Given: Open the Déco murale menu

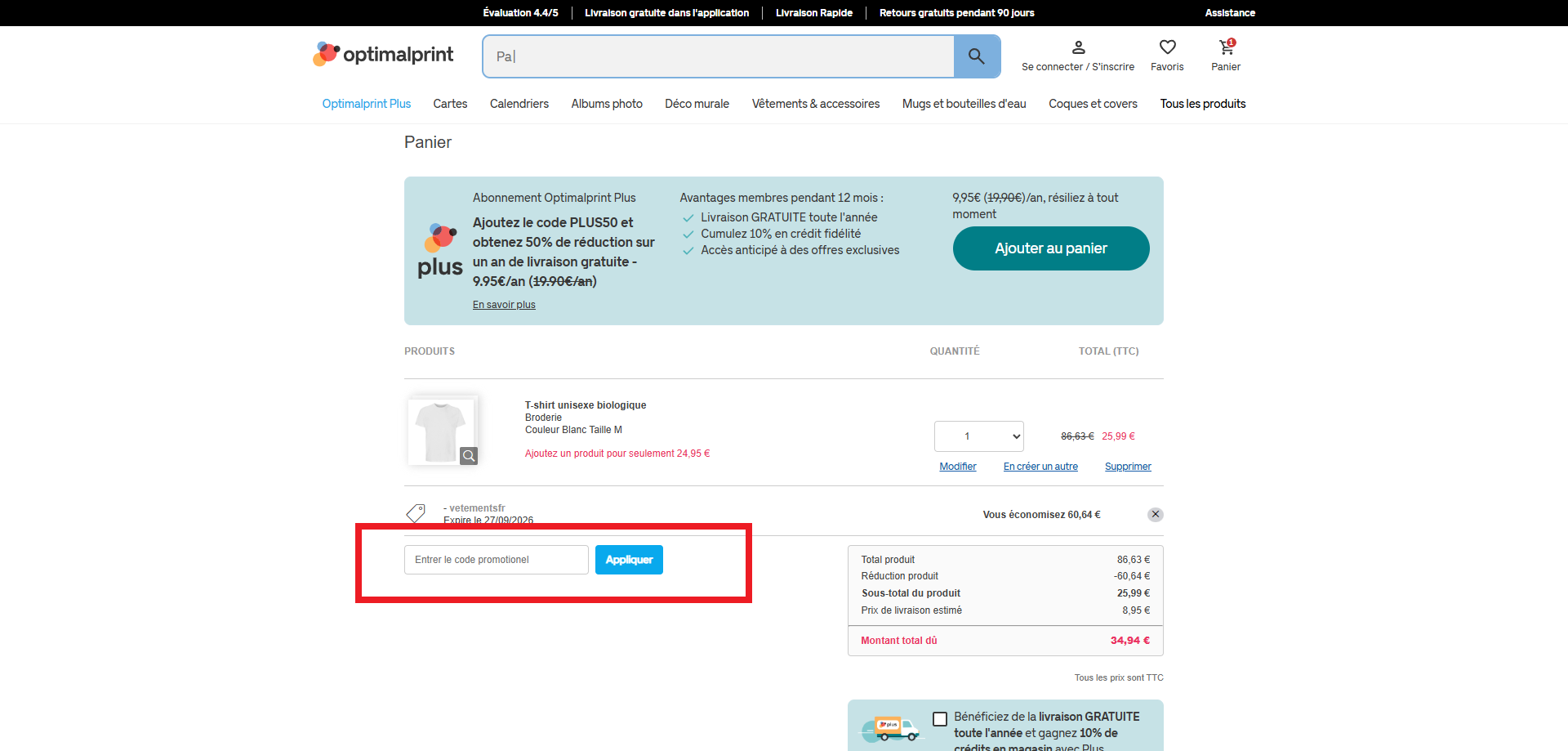Looking at the screenshot, I should 697,104.
